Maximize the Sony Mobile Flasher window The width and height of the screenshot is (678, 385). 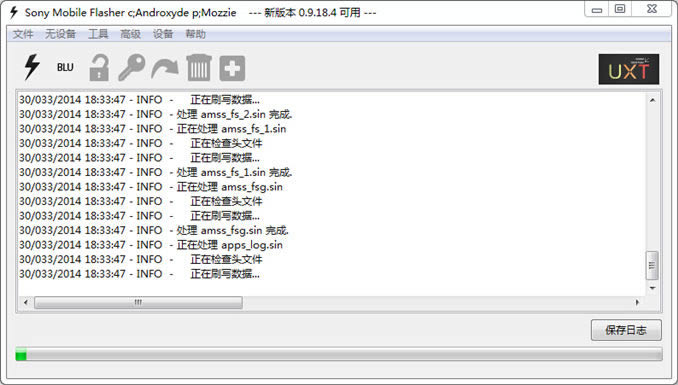tap(620, 9)
